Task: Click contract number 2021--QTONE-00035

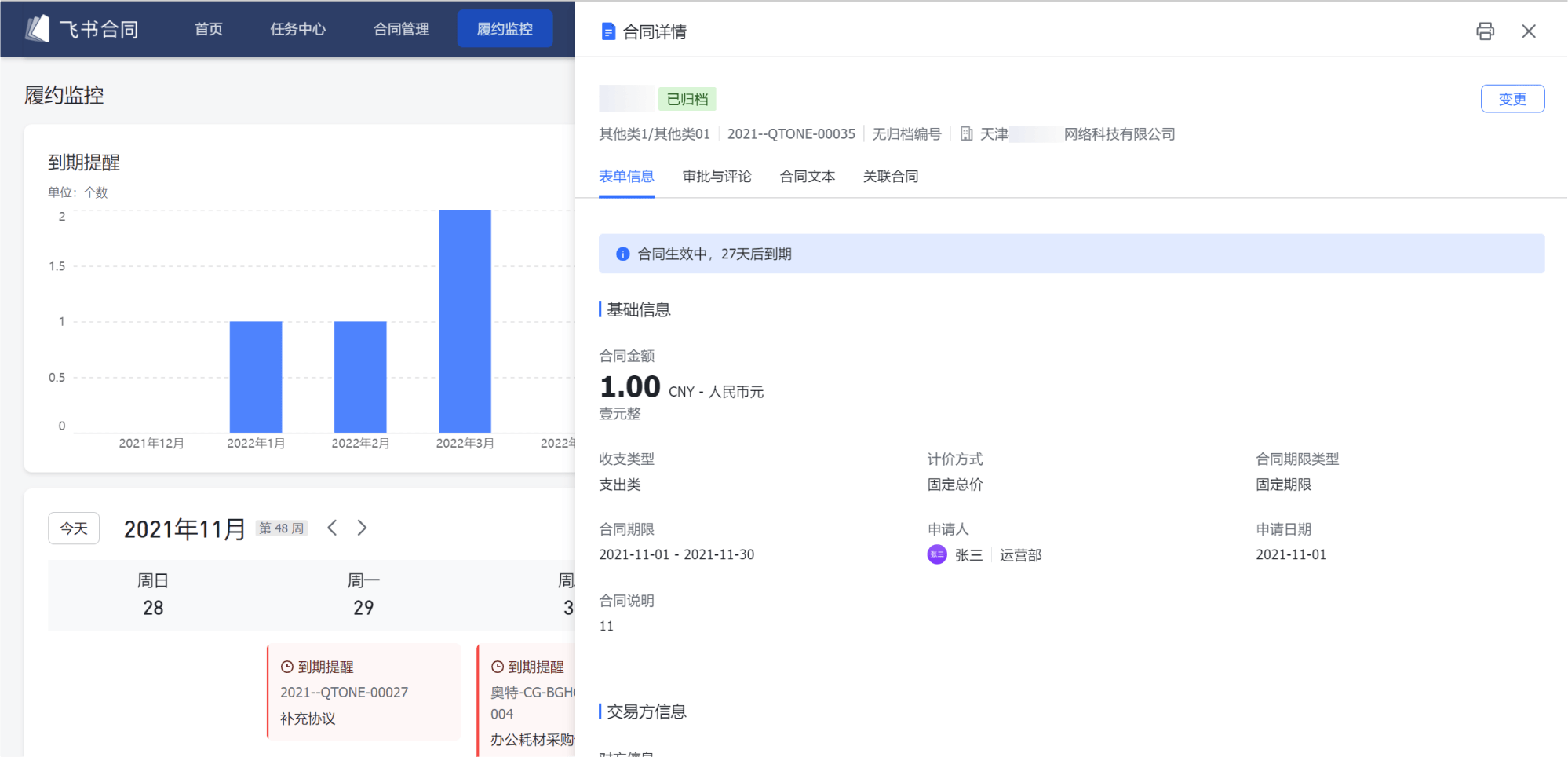Action: 791,134
